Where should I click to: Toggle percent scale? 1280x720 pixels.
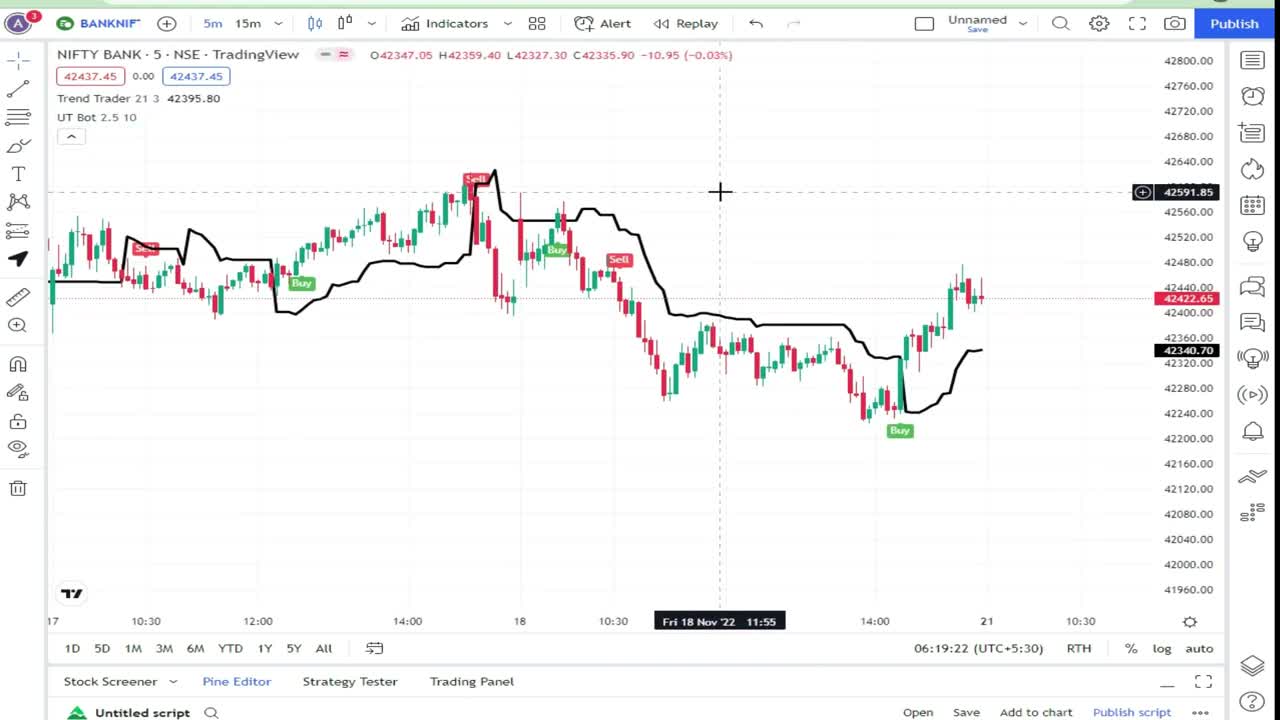point(1131,648)
